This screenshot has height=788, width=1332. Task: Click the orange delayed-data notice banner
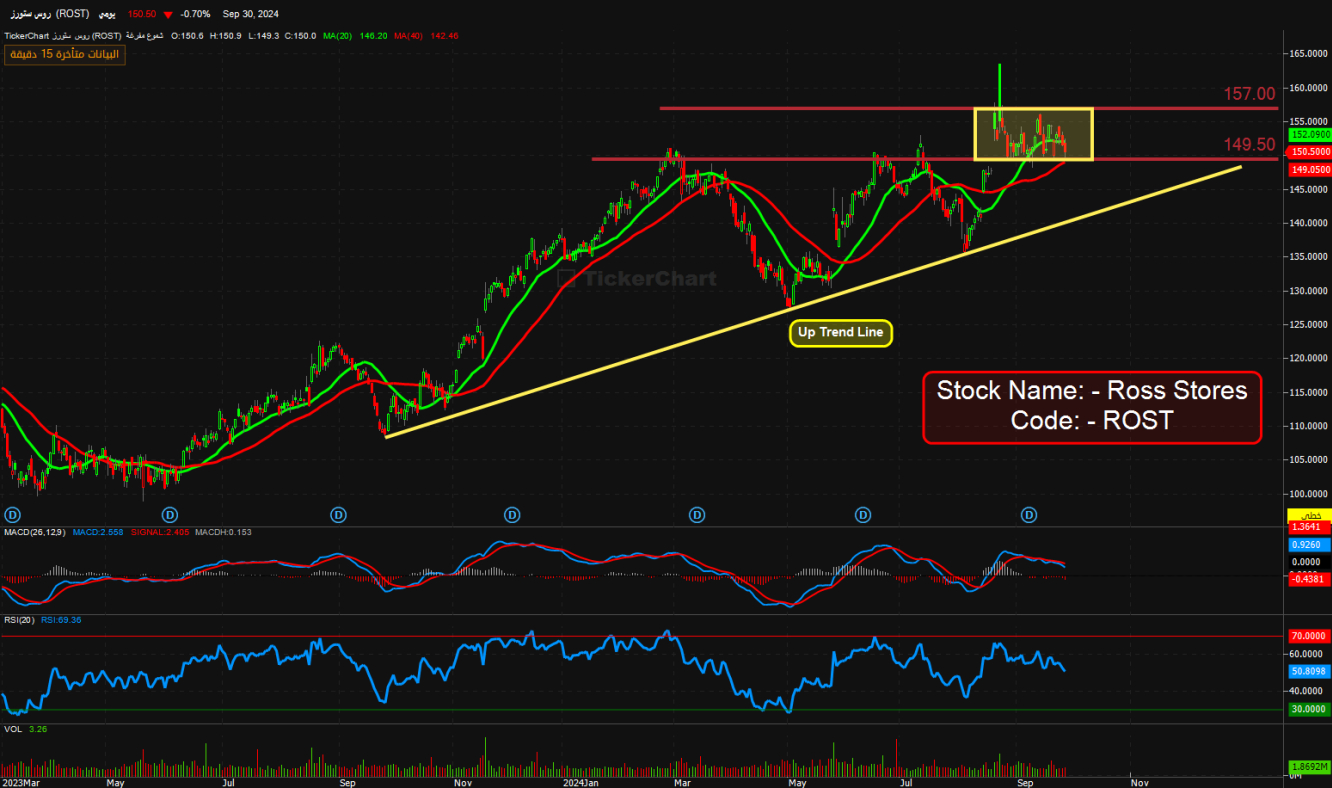[64, 54]
